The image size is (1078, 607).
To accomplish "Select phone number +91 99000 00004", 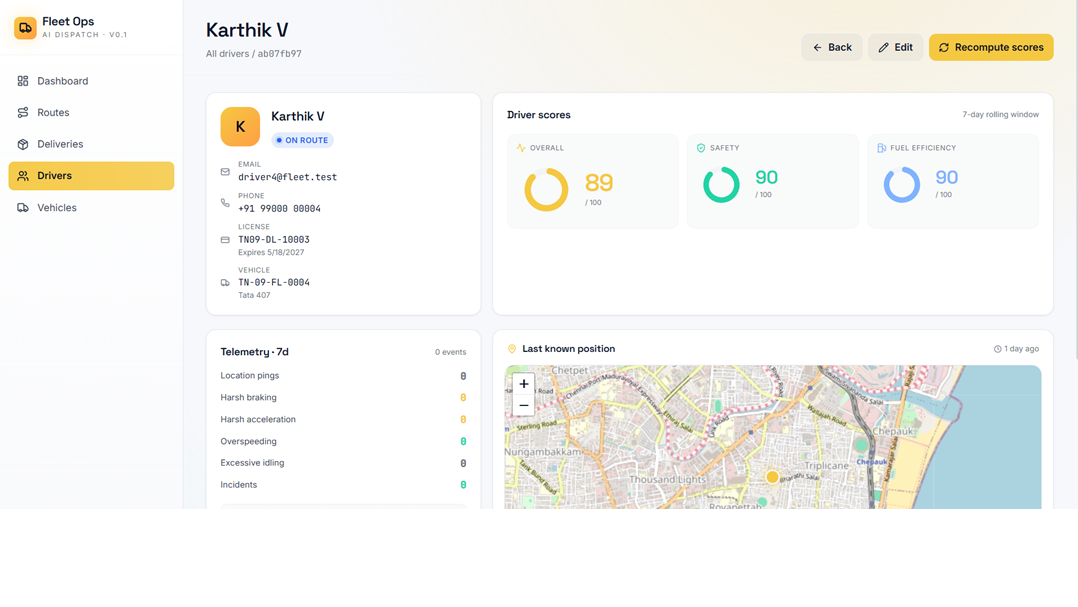I will tap(279, 209).
